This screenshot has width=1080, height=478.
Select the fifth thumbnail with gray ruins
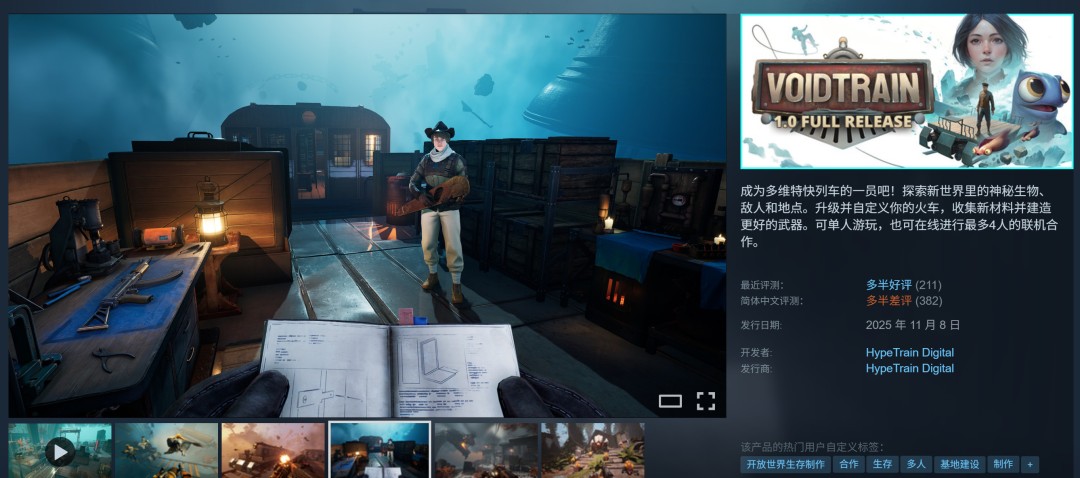pyautogui.click(x=486, y=451)
